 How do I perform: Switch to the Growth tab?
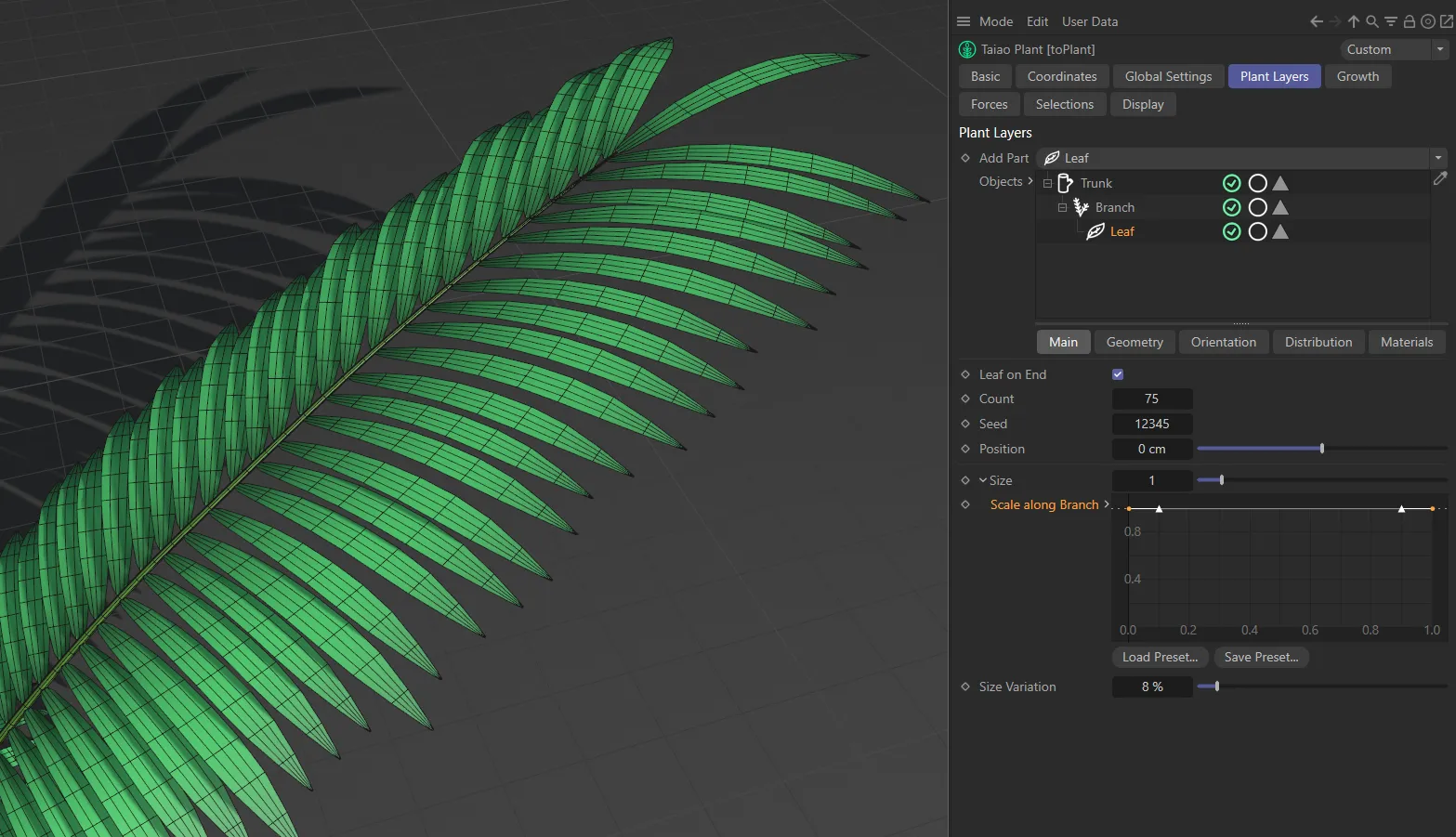[x=1358, y=76]
